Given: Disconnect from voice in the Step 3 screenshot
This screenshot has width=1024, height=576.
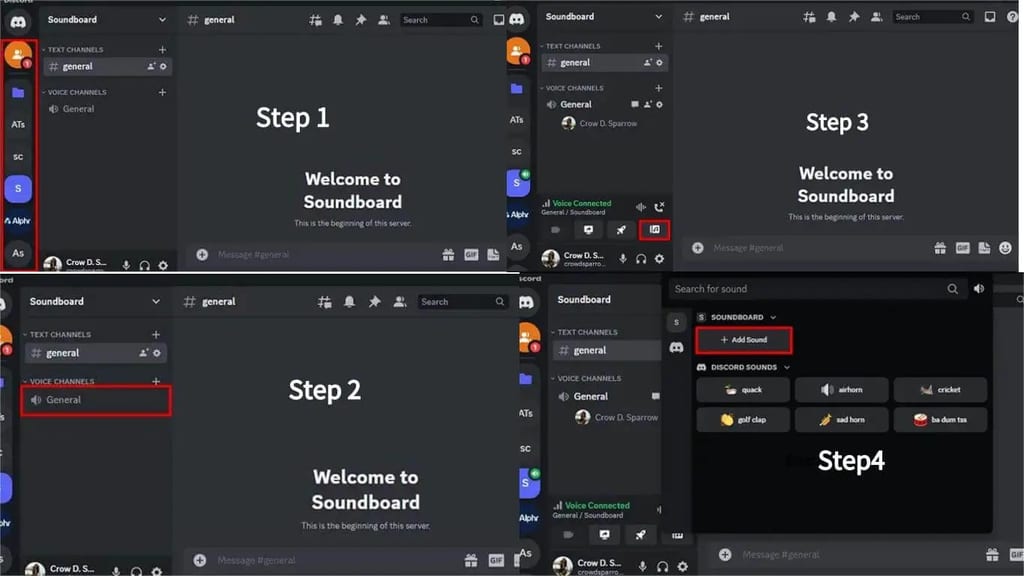Looking at the screenshot, I should (x=659, y=207).
